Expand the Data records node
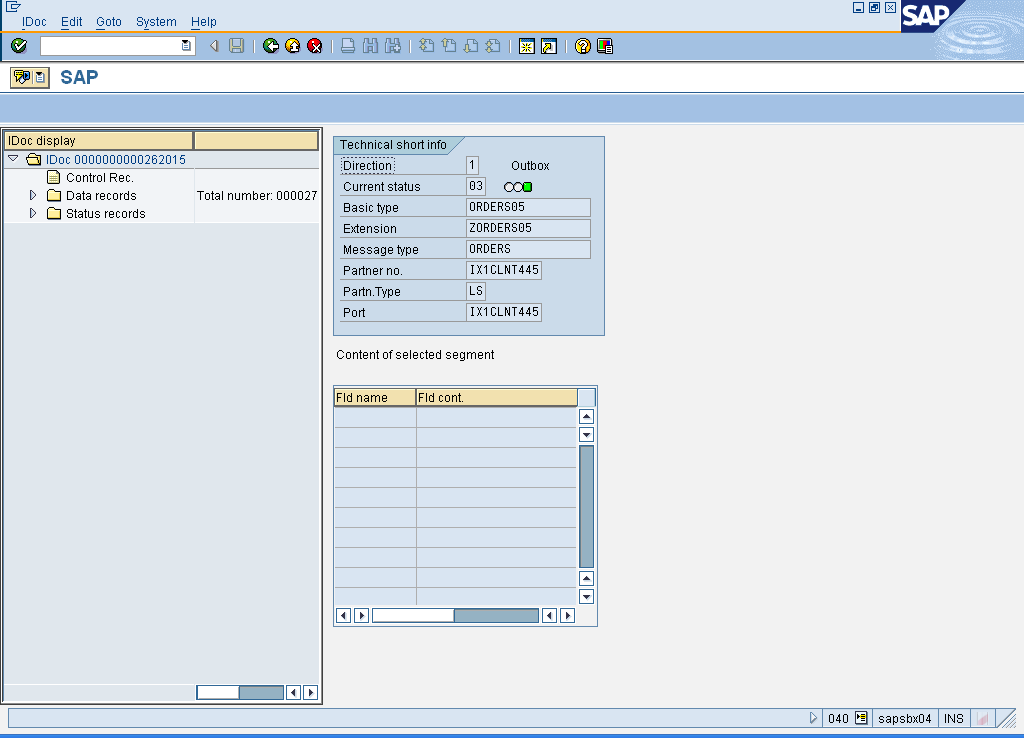Viewport: 1024px width, 738px height. click(33, 195)
